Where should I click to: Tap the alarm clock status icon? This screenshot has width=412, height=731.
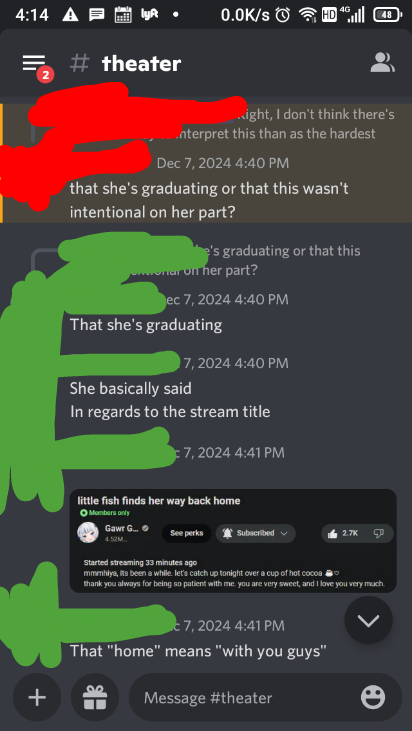pyautogui.click(x=282, y=15)
